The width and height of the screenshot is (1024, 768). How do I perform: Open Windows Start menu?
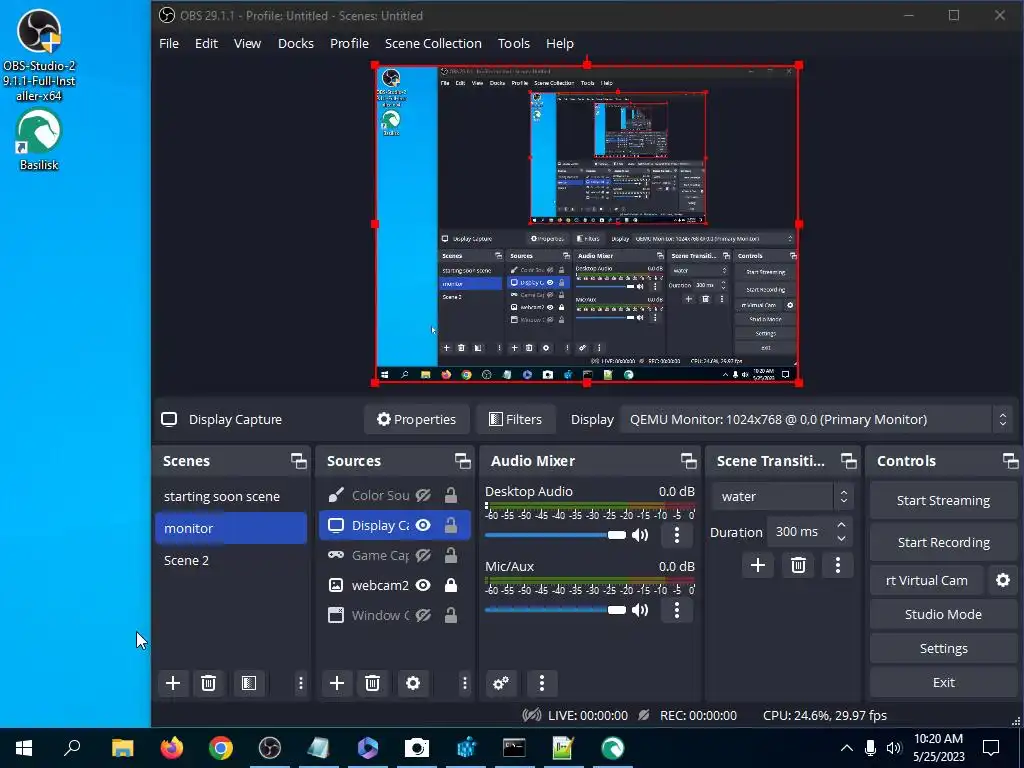24,748
